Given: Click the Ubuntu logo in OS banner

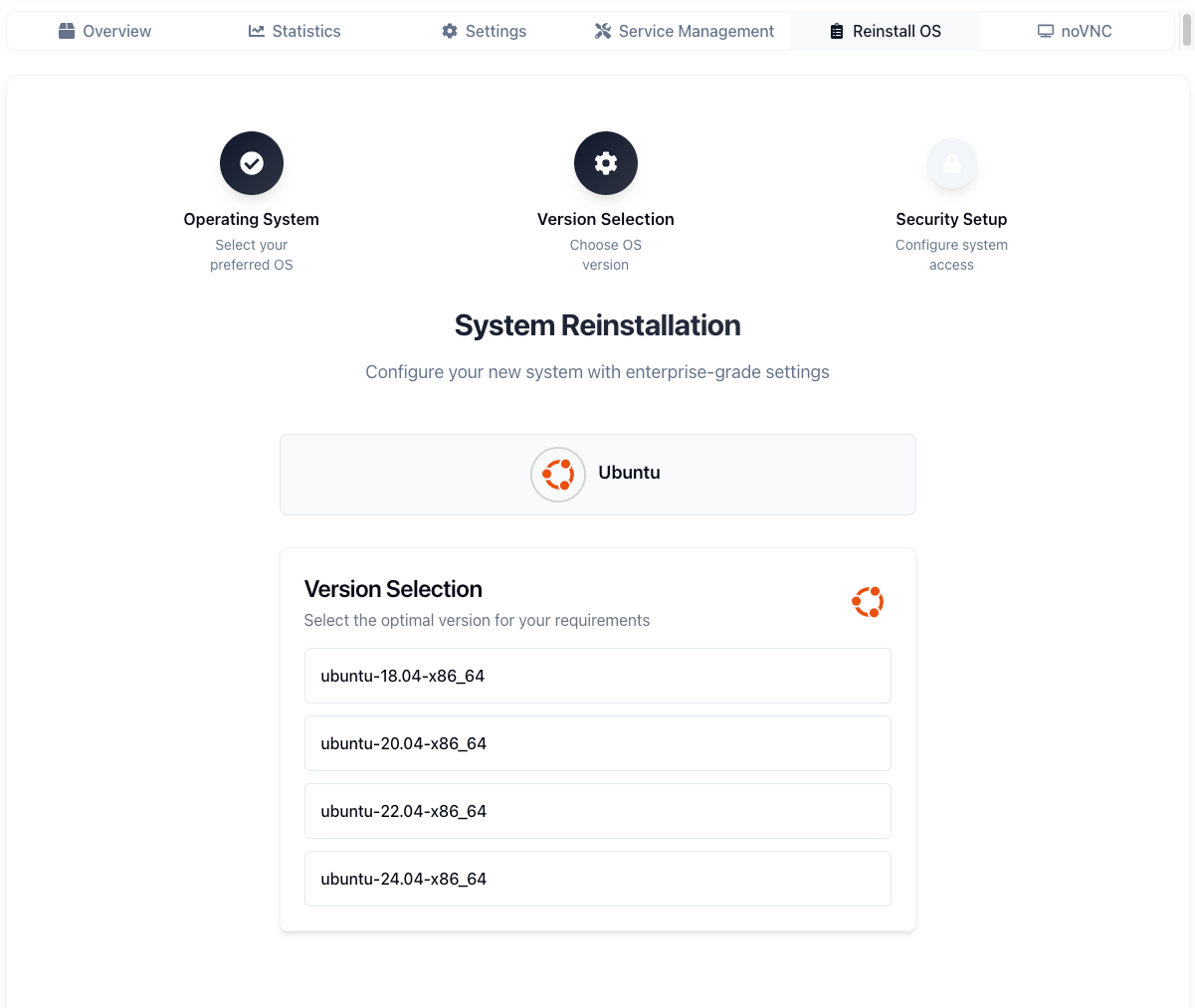Looking at the screenshot, I should (558, 475).
